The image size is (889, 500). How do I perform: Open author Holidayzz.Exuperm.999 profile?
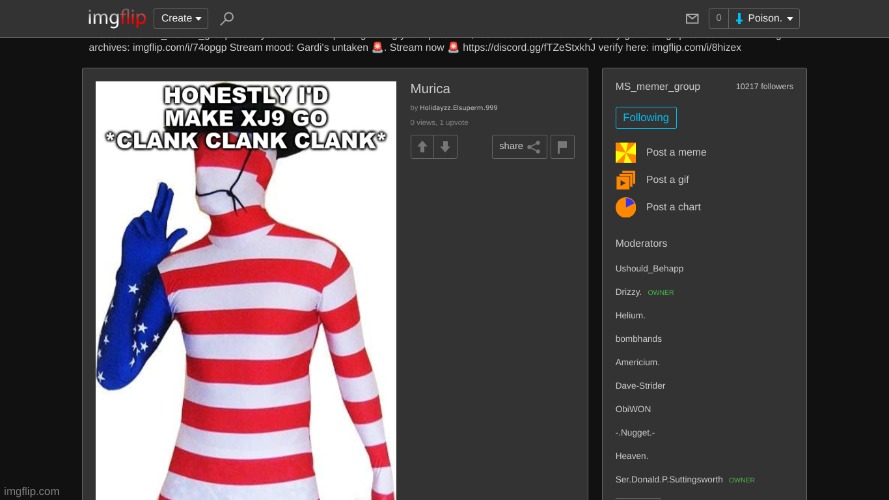(458, 107)
